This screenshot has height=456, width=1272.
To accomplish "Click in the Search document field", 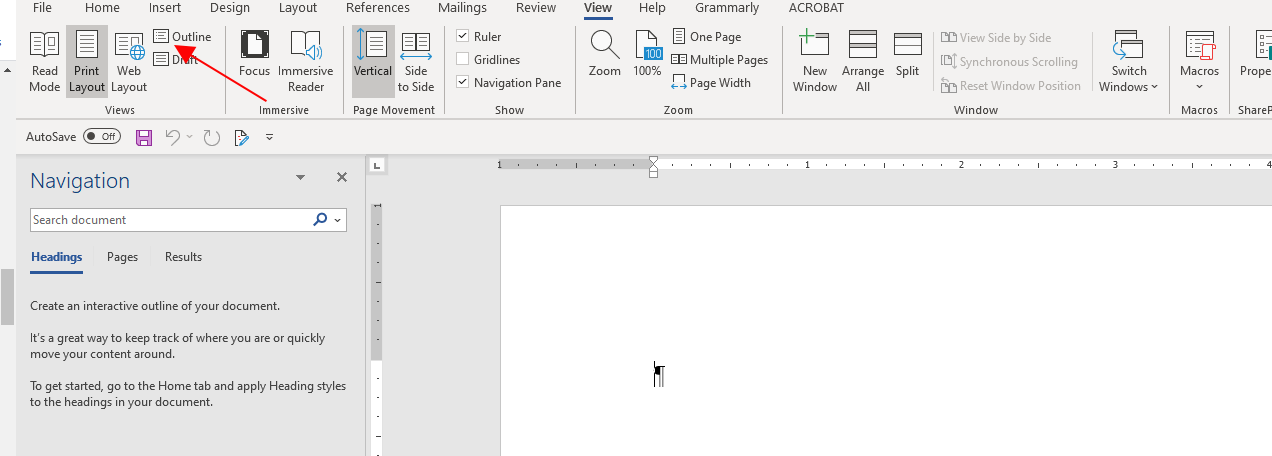I will [x=168, y=220].
